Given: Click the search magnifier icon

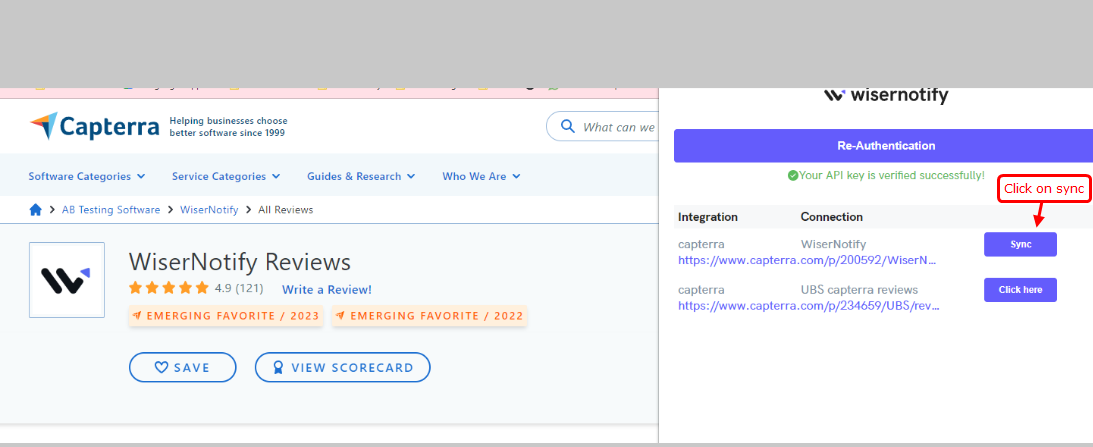Looking at the screenshot, I should (567, 127).
